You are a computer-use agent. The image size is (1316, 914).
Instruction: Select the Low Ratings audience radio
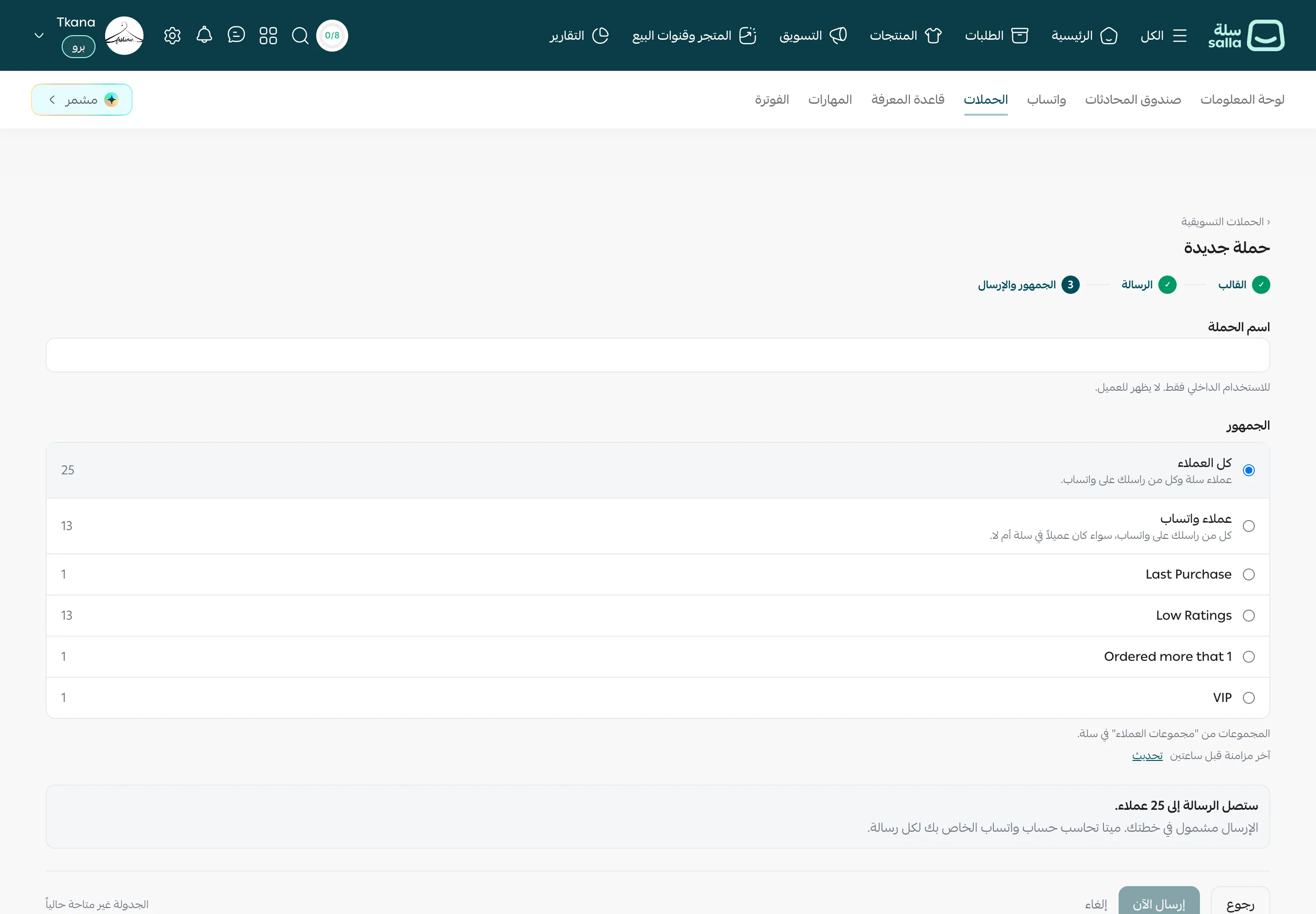tap(1249, 616)
